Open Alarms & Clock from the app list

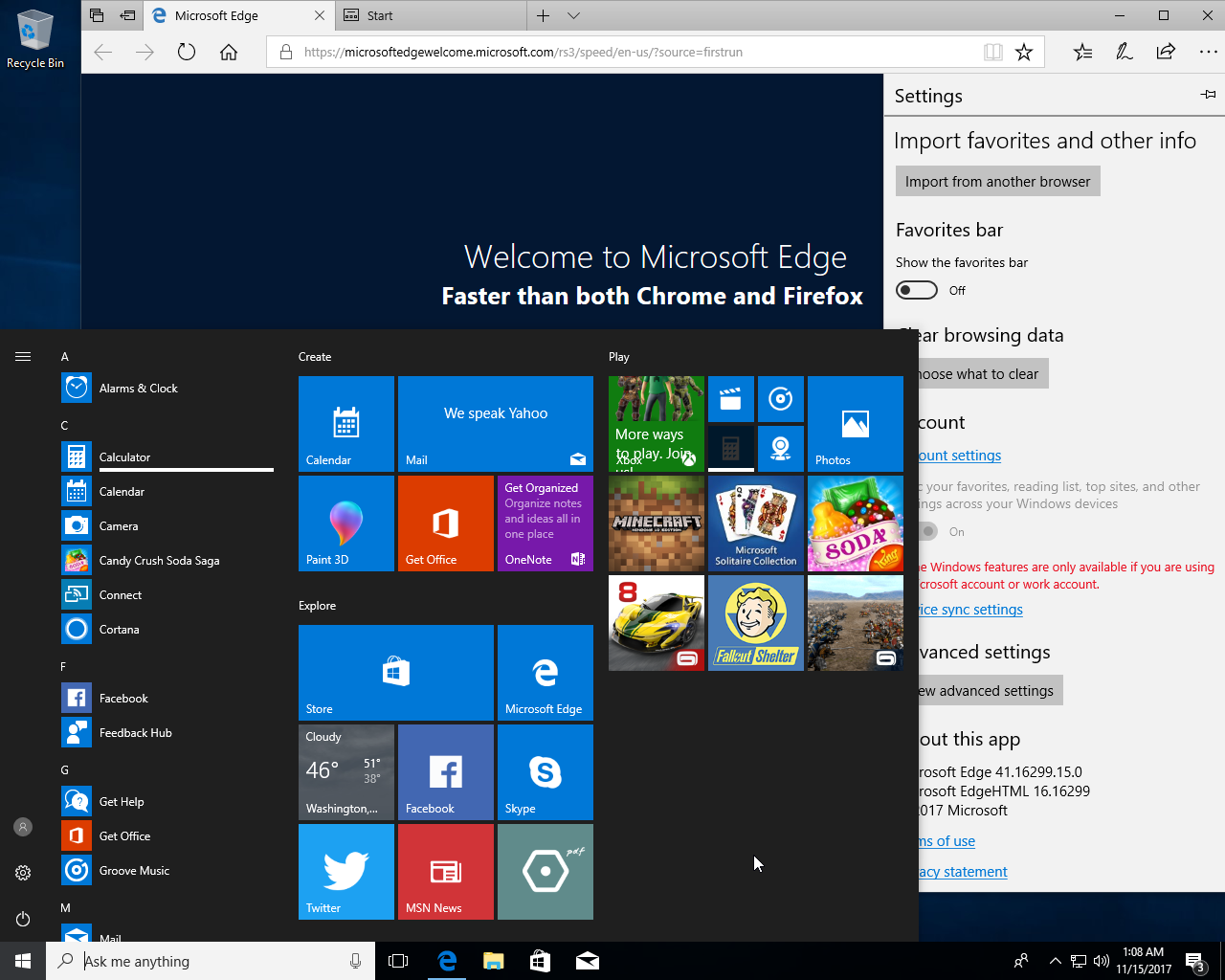(x=167, y=389)
